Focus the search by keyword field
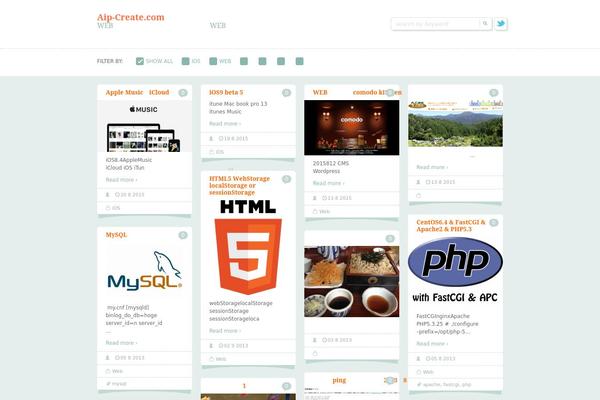The image size is (600, 400). 435,24
